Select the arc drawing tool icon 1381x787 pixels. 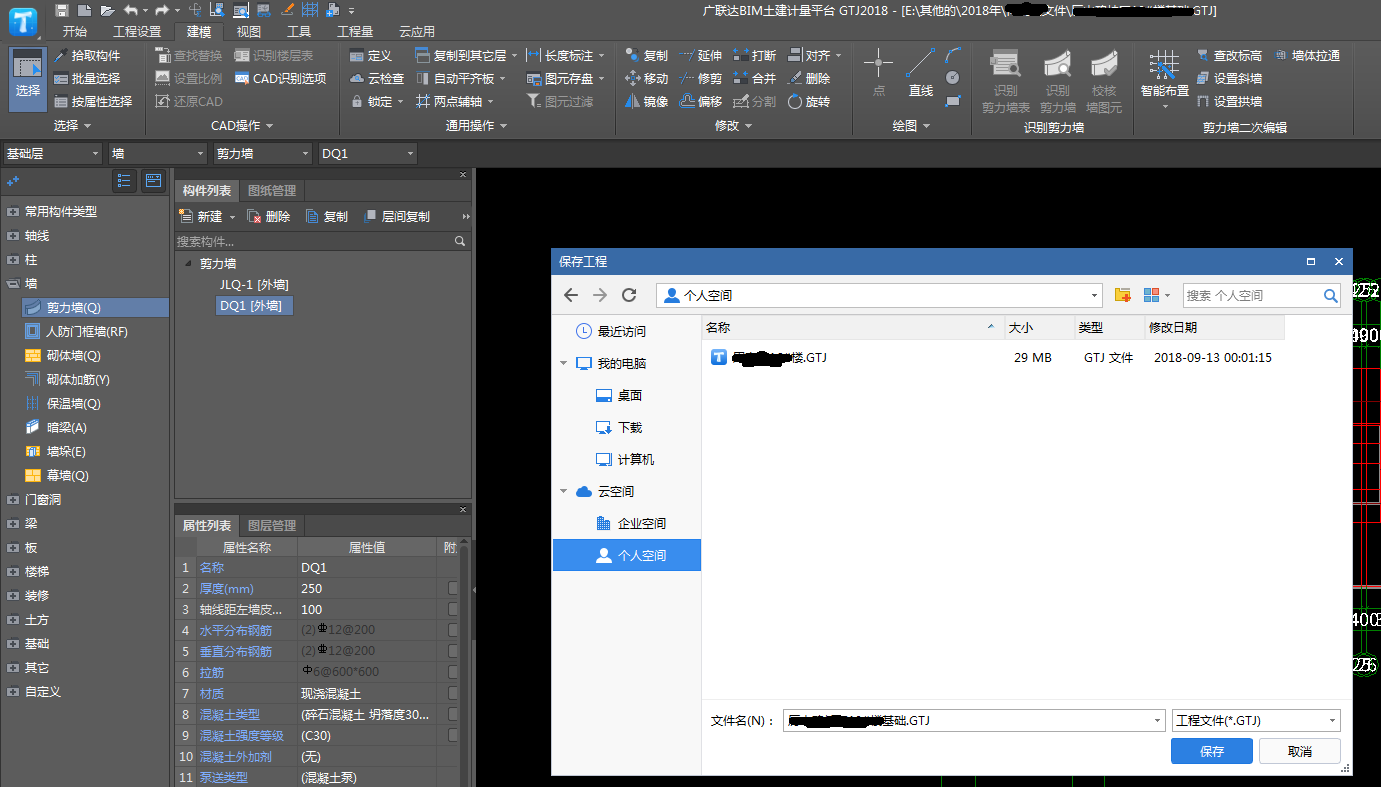pyautogui.click(x=953, y=55)
